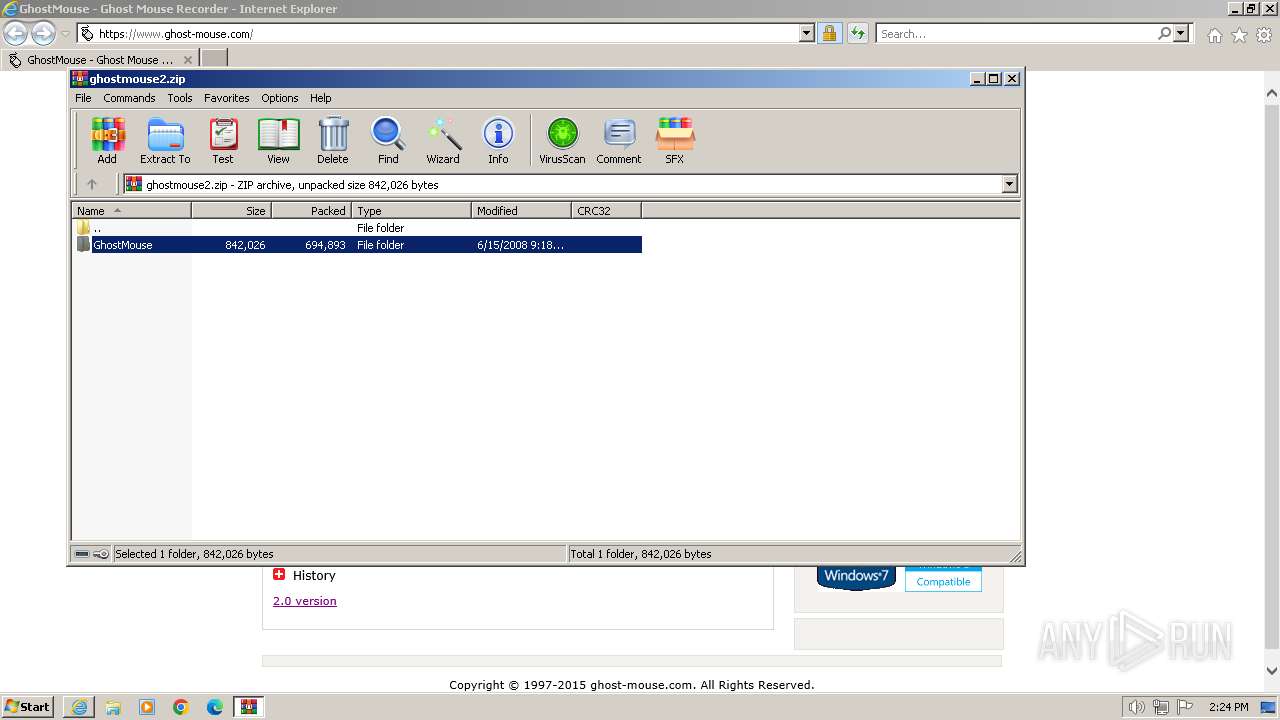Click the taskbar clock showing 2:24 PM
Image resolution: width=1280 pixels, height=720 pixels.
[x=1229, y=707]
